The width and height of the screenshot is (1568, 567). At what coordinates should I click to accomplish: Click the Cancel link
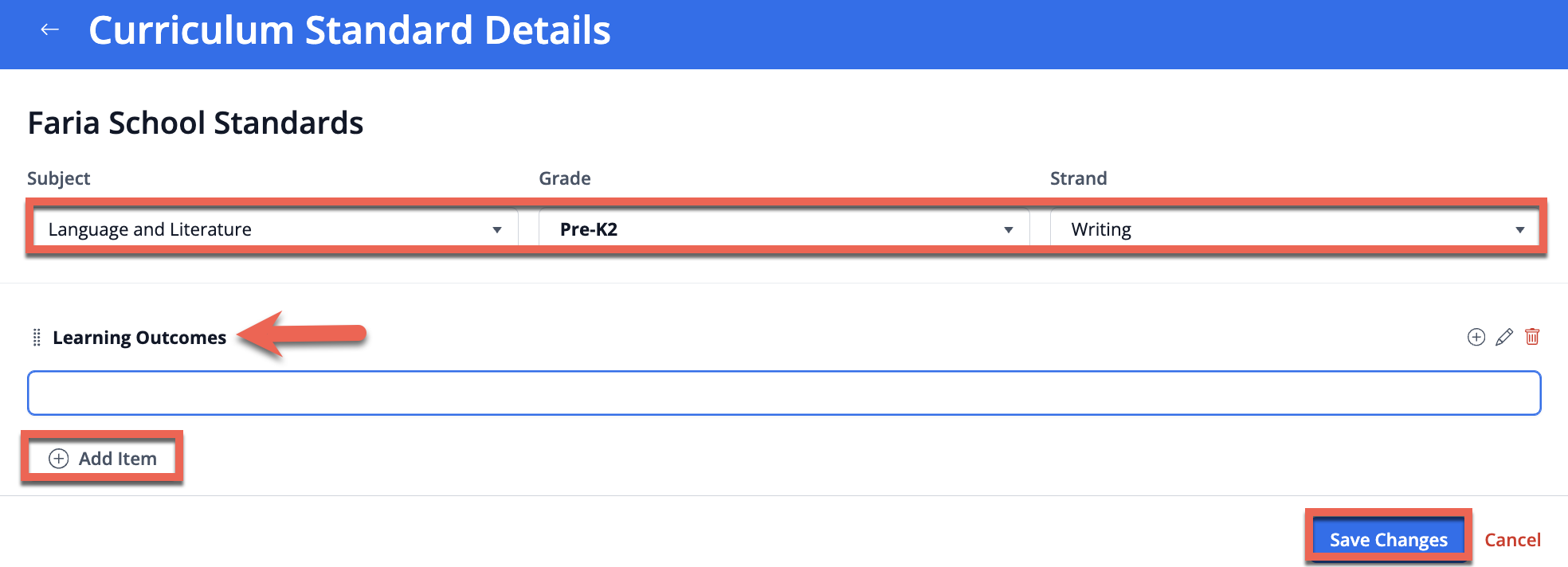(x=1512, y=540)
